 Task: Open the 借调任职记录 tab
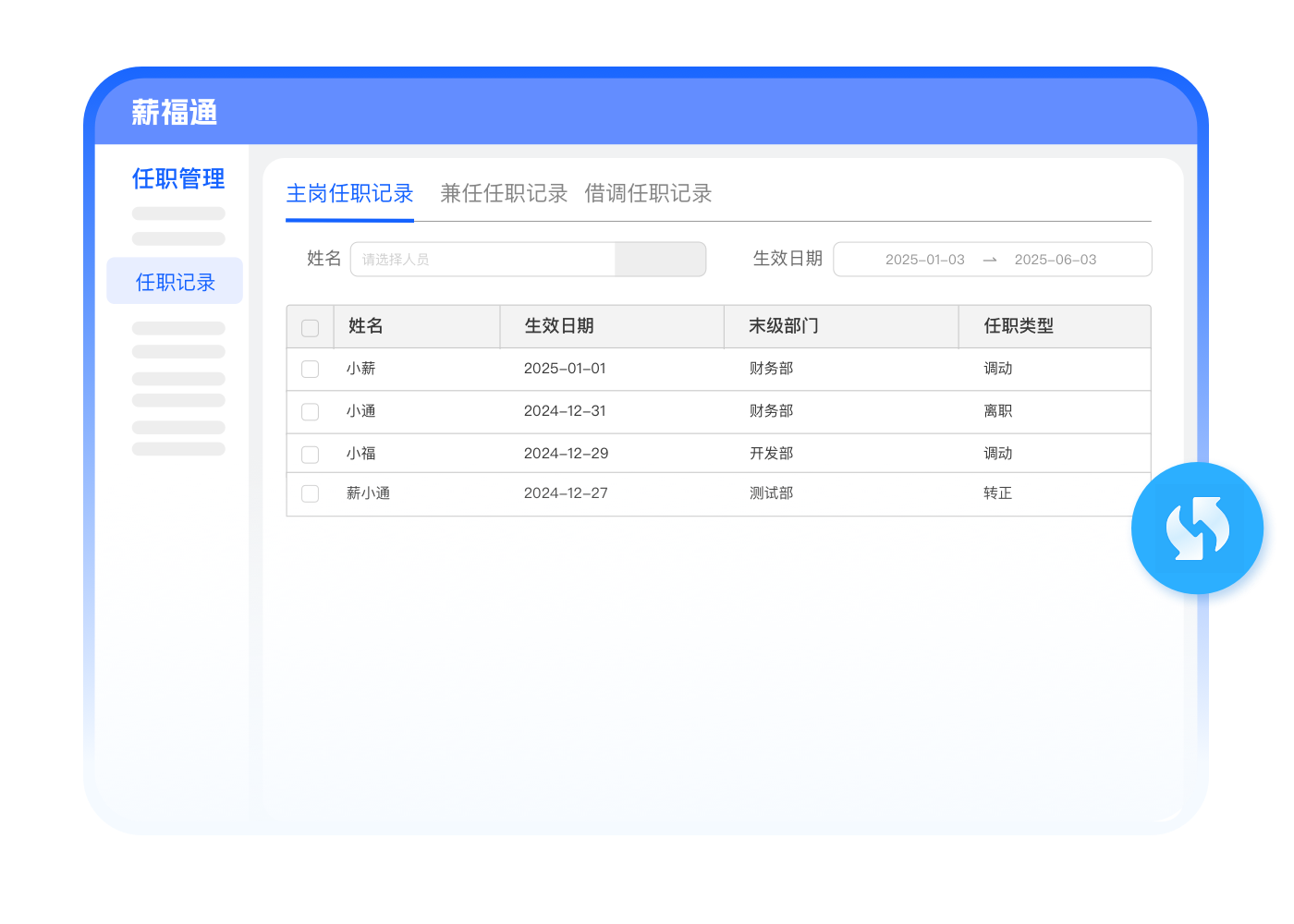648,193
